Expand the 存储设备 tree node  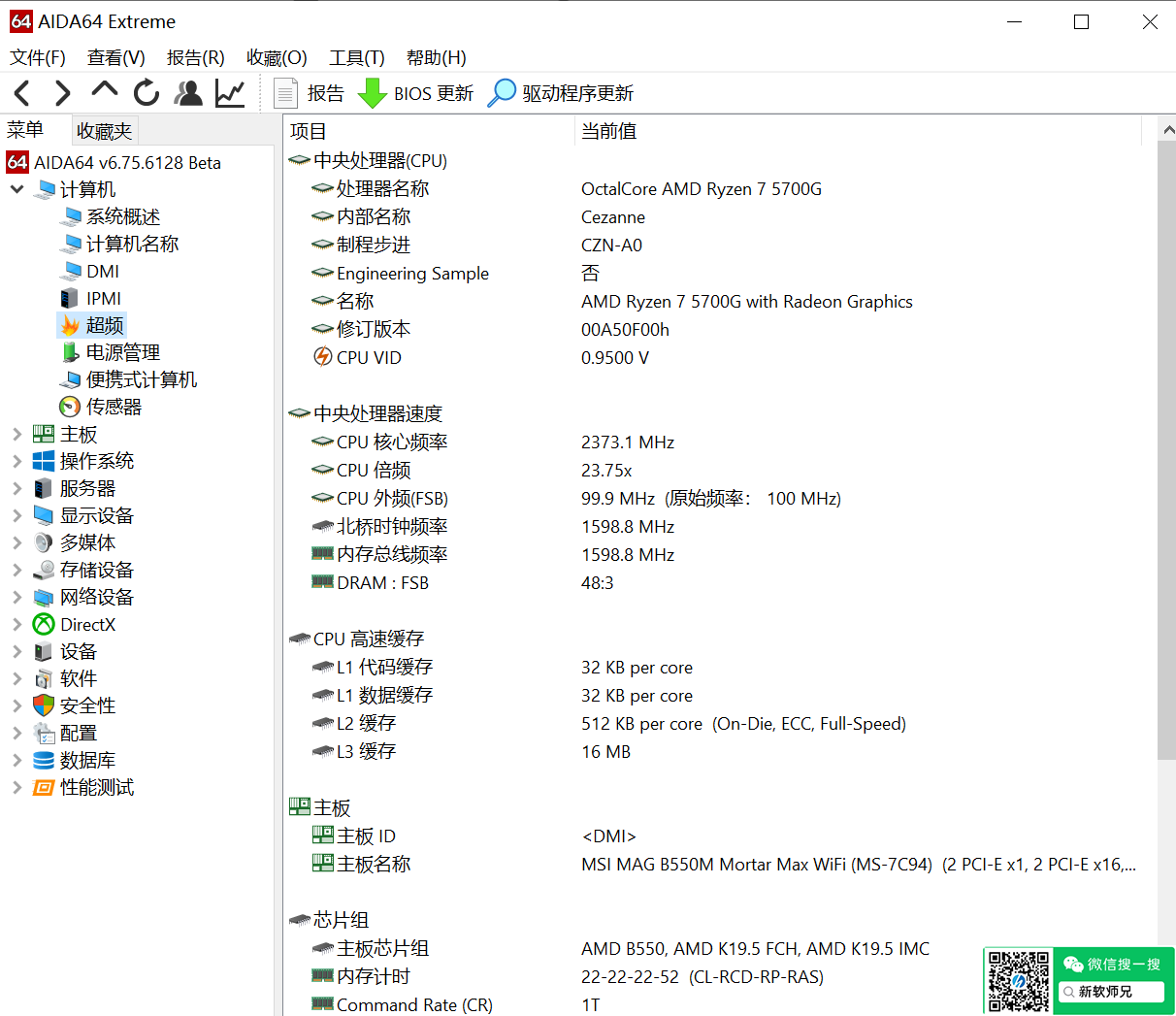(x=16, y=570)
